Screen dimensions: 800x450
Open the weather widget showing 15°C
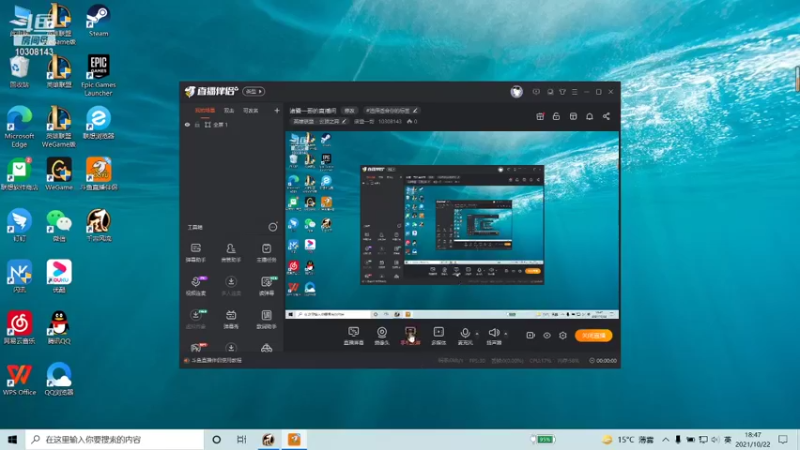pyautogui.click(x=628, y=439)
